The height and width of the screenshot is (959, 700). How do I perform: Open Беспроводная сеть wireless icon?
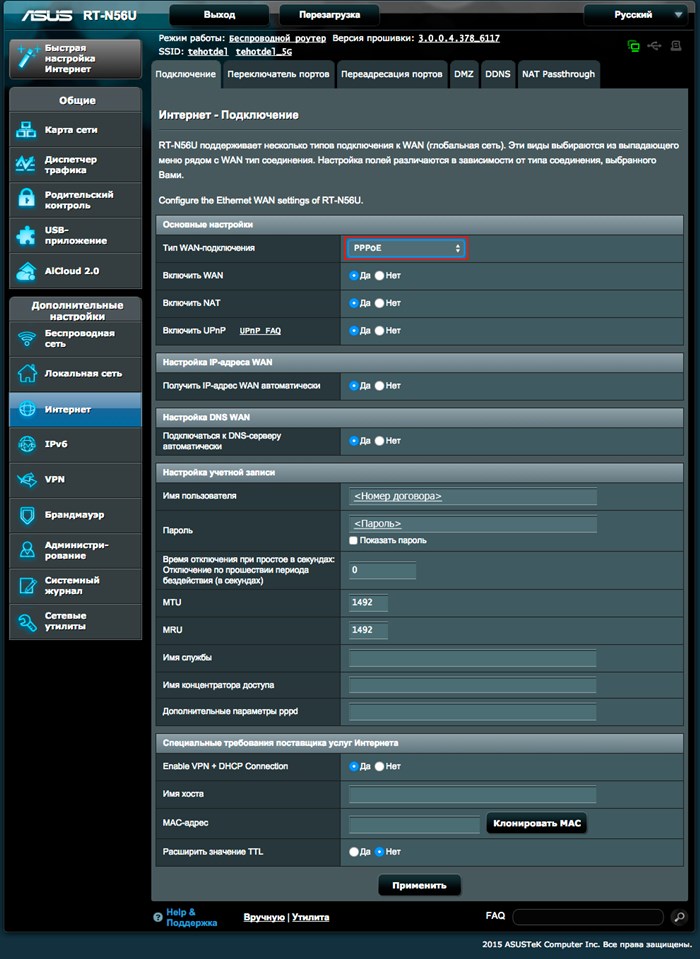tap(27, 338)
